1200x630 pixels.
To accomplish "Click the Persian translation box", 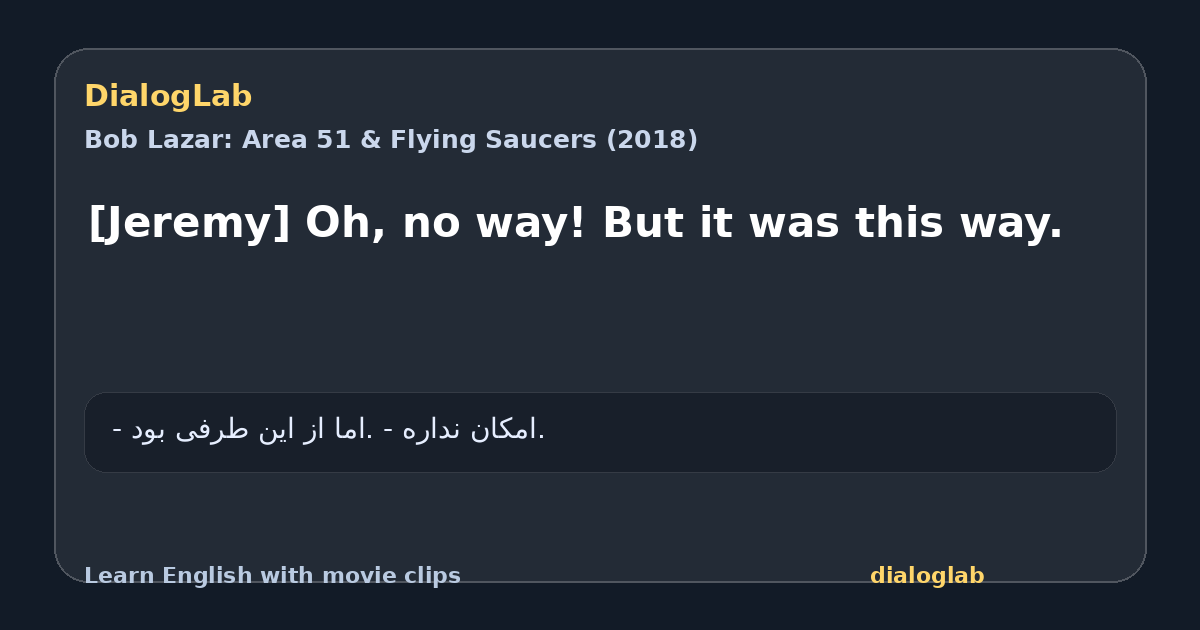I will pos(600,432).
